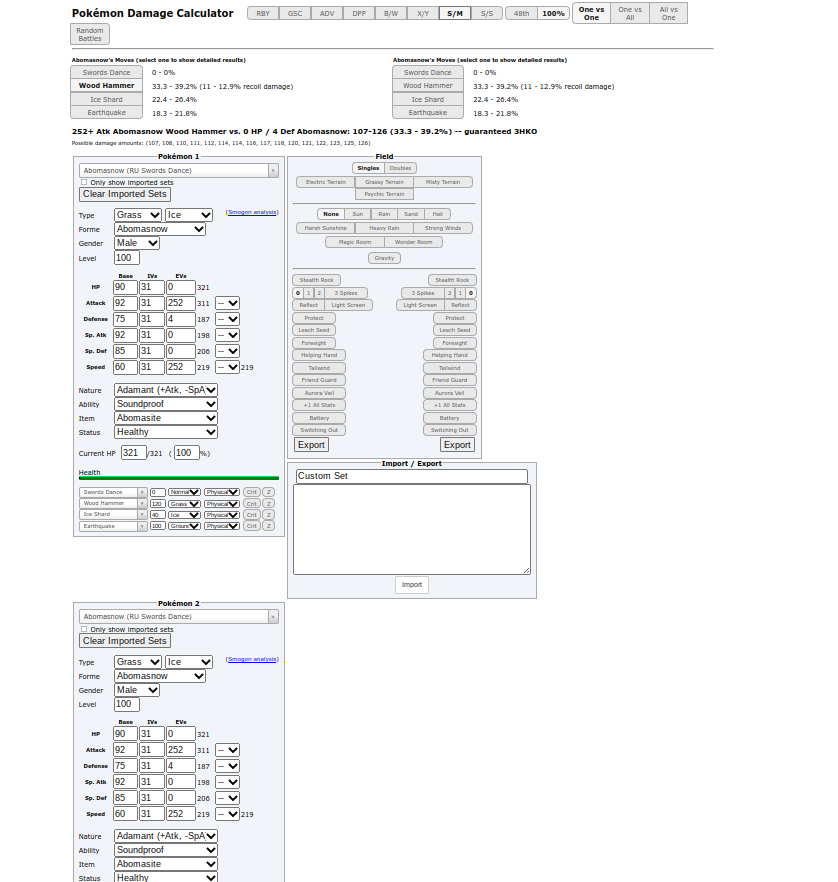Click Pokémon 2 Clear Imported Sets button
Screen dimensions: 838x882
pyautogui.click(x=125, y=641)
